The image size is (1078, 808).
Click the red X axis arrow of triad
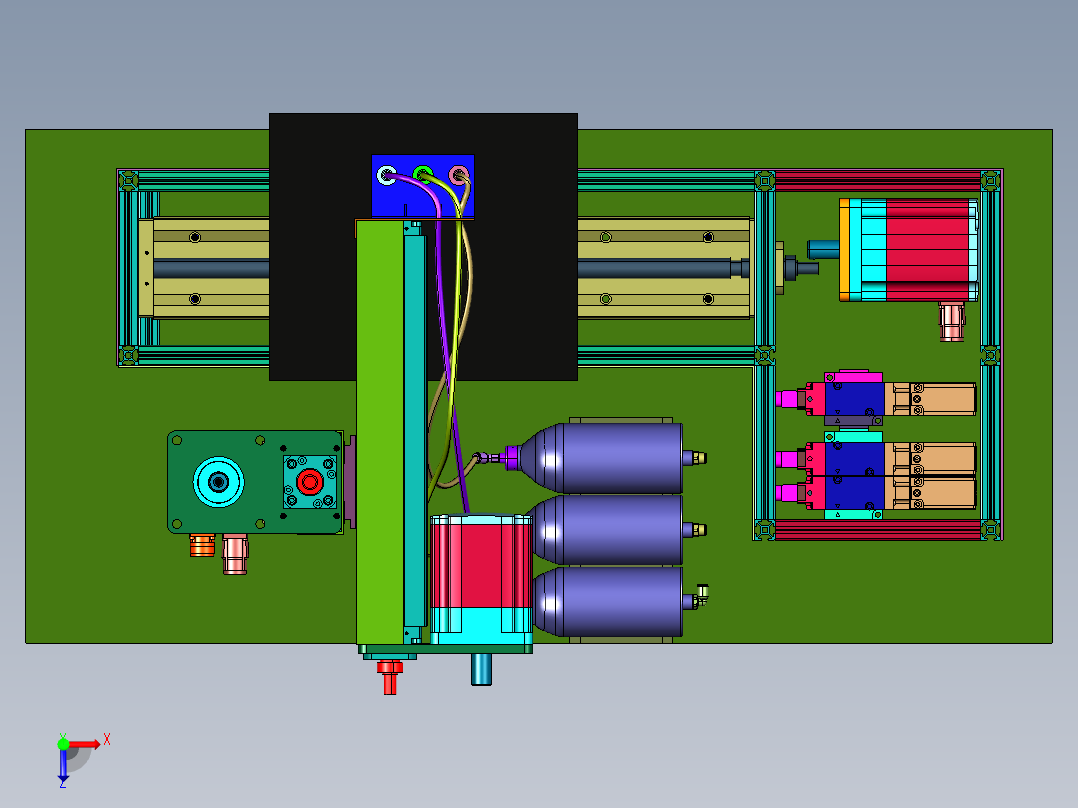click(84, 744)
